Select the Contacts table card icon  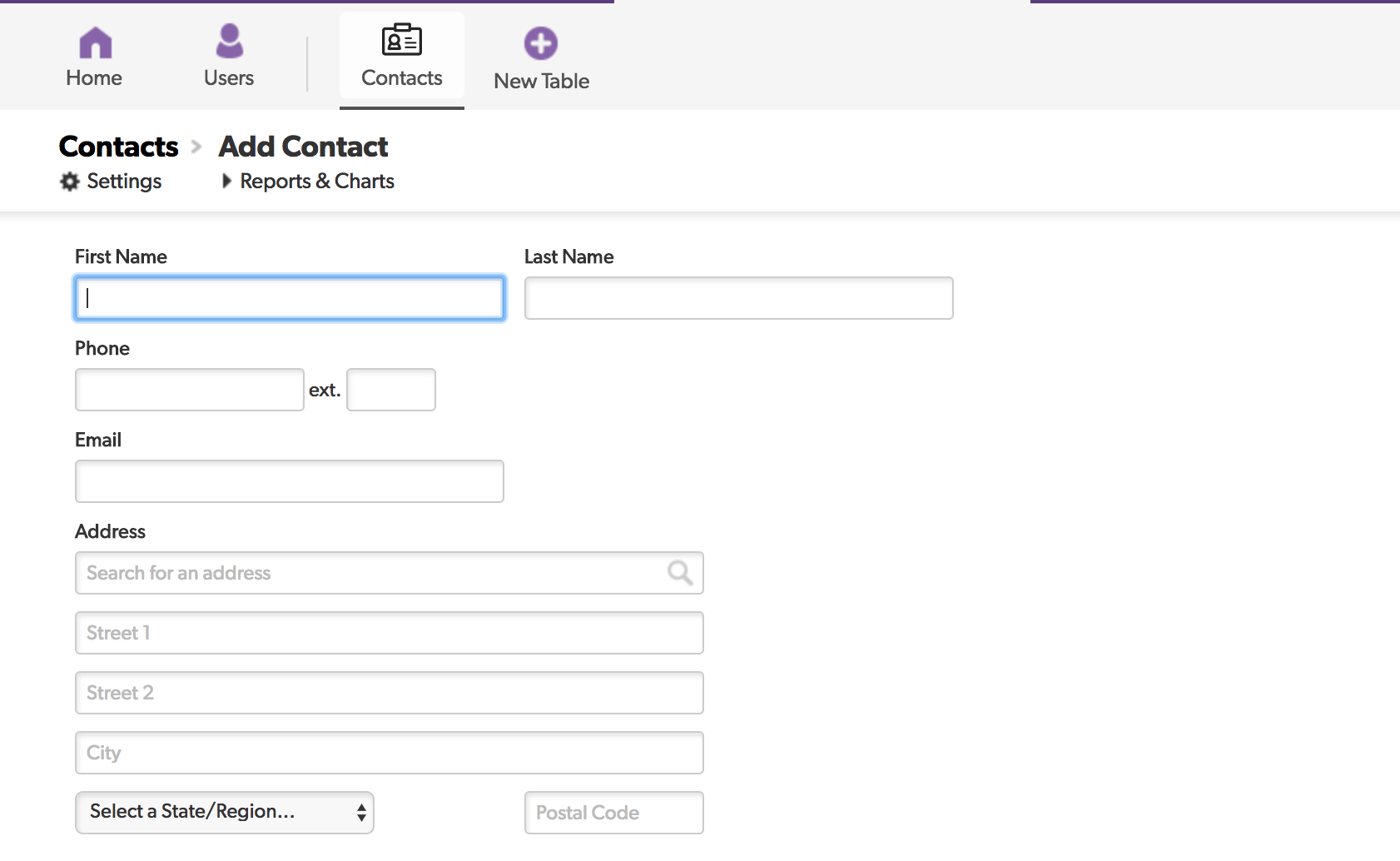(402, 39)
